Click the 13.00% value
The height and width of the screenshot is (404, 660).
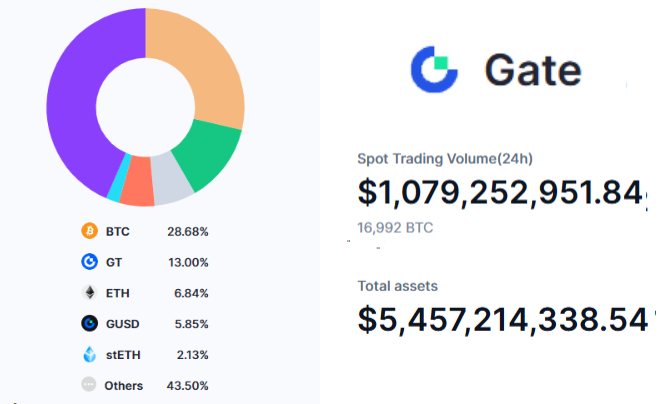pyautogui.click(x=188, y=262)
